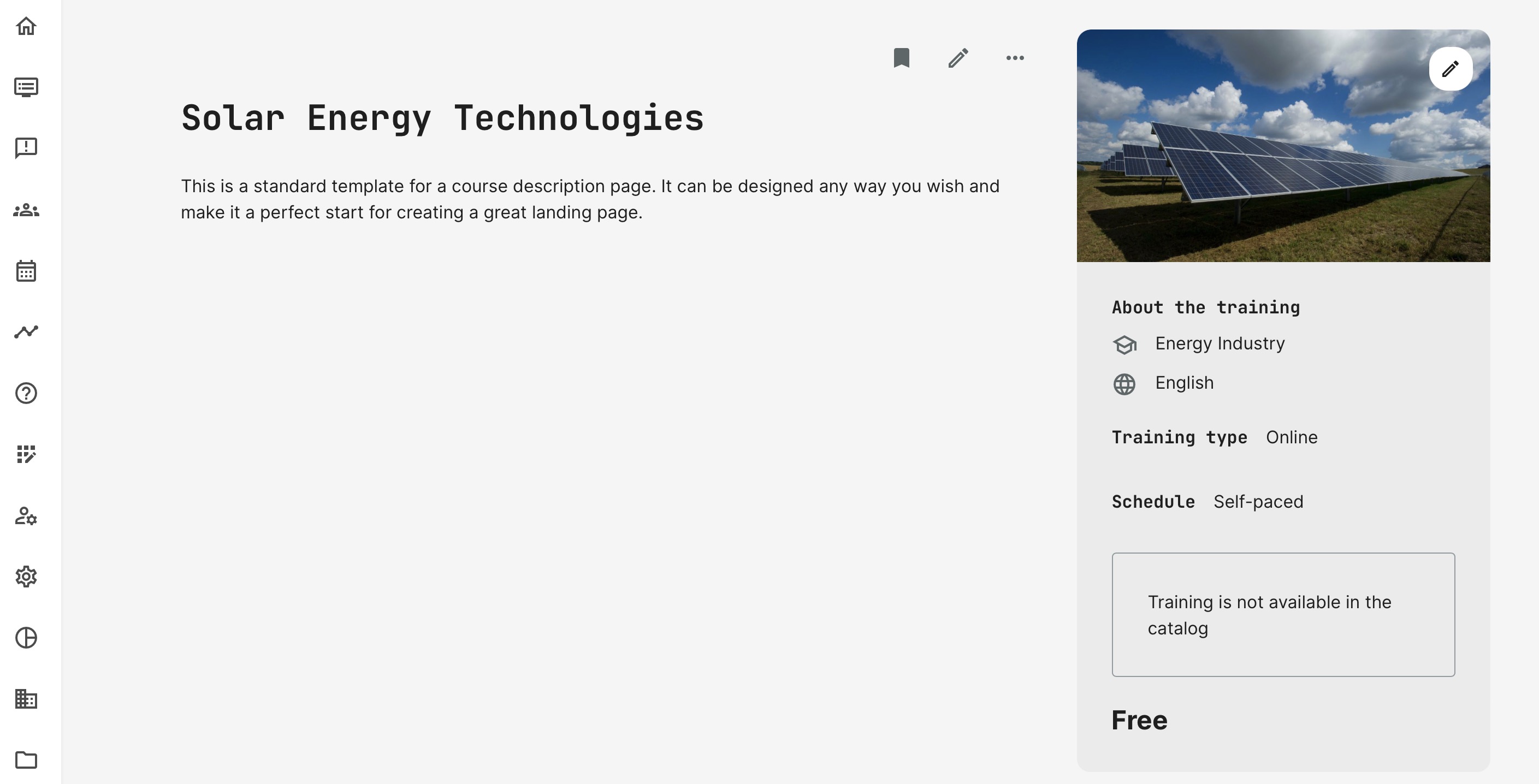This screenshot has height=784, width=1539.
Task: Edit the solar panel cover image
Action: click(1450, 69)
